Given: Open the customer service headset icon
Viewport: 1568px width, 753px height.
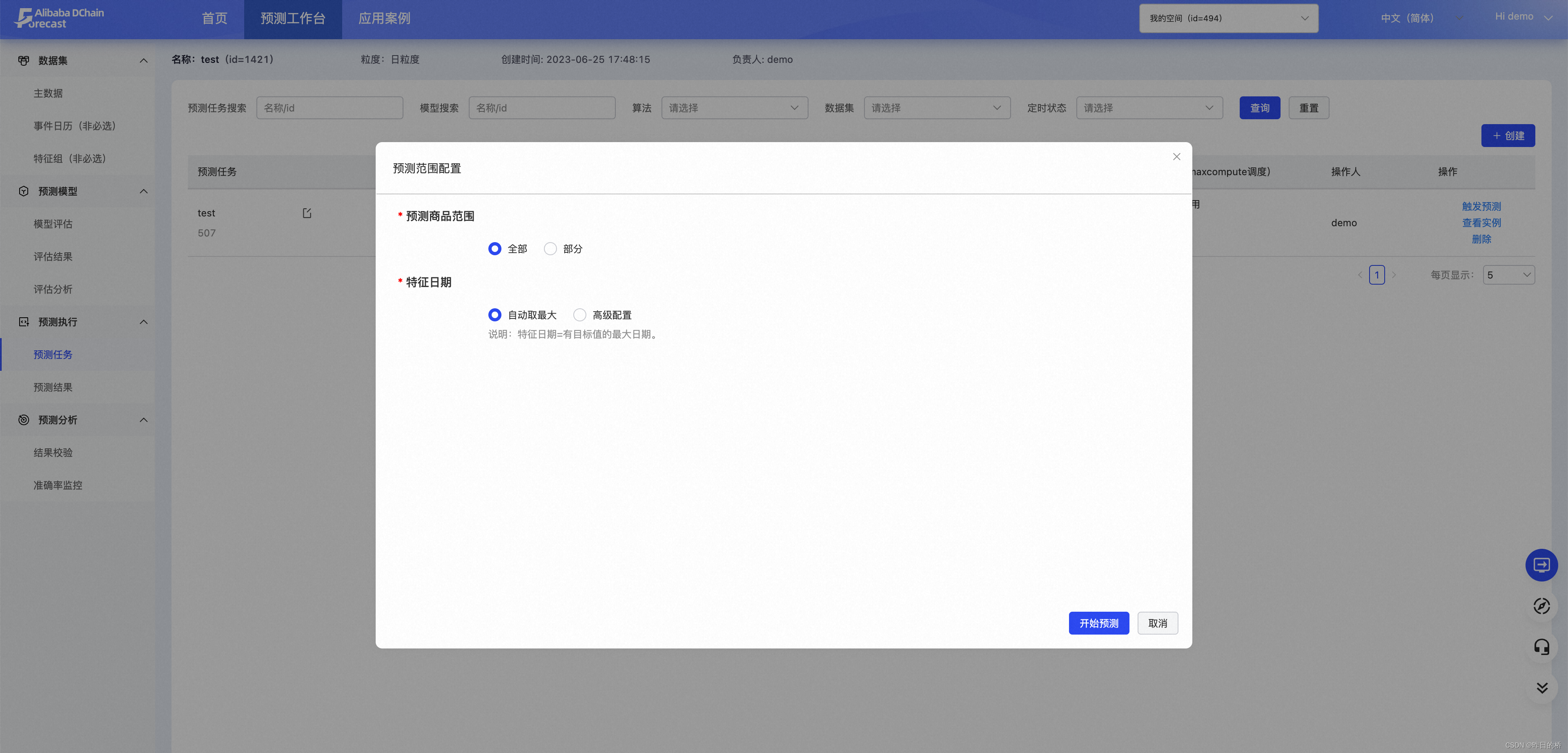Looking at the screenshot, I should [x=1541, y=646].
